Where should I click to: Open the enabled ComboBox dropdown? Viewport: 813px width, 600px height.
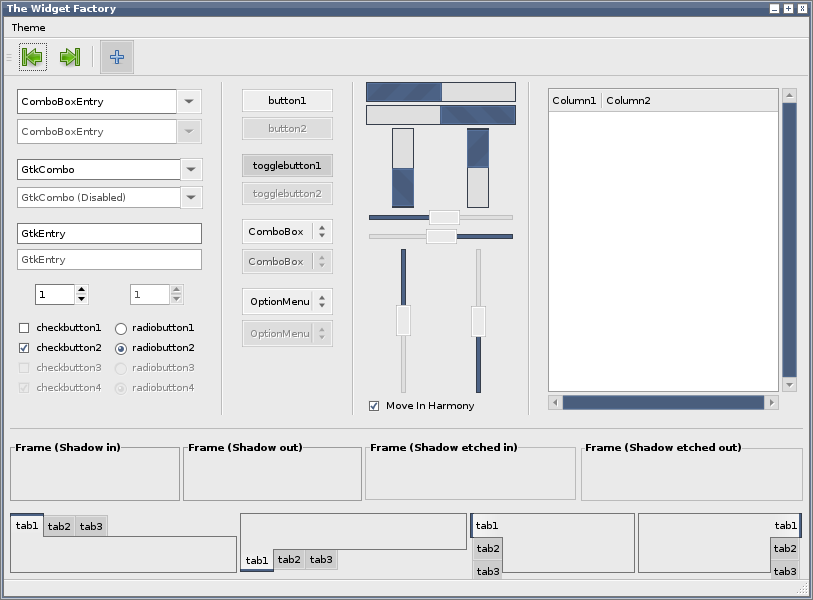pos(287,232)
